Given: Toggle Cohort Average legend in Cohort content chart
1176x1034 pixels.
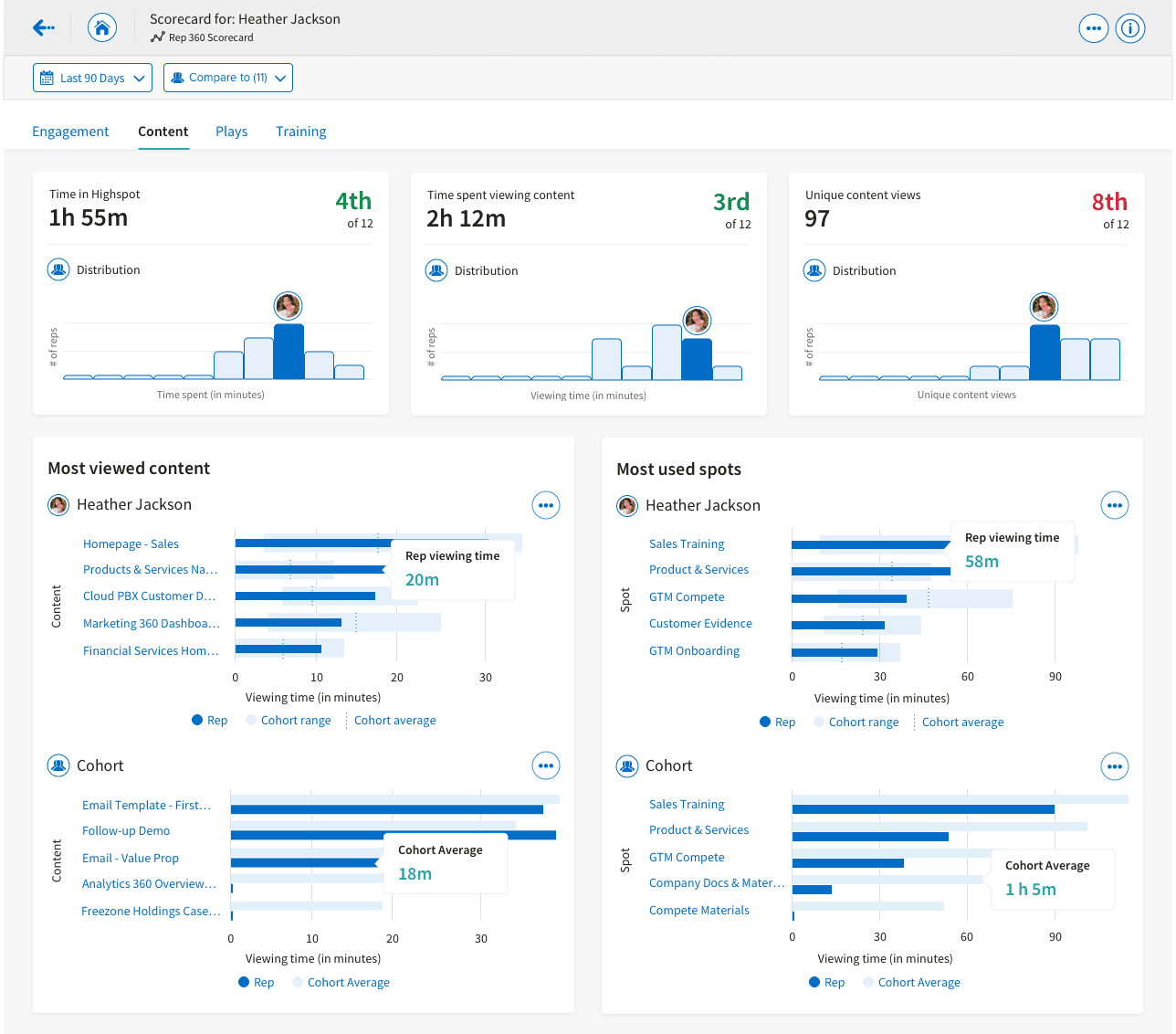Looking at the screenshot, I should coord(341,982).
